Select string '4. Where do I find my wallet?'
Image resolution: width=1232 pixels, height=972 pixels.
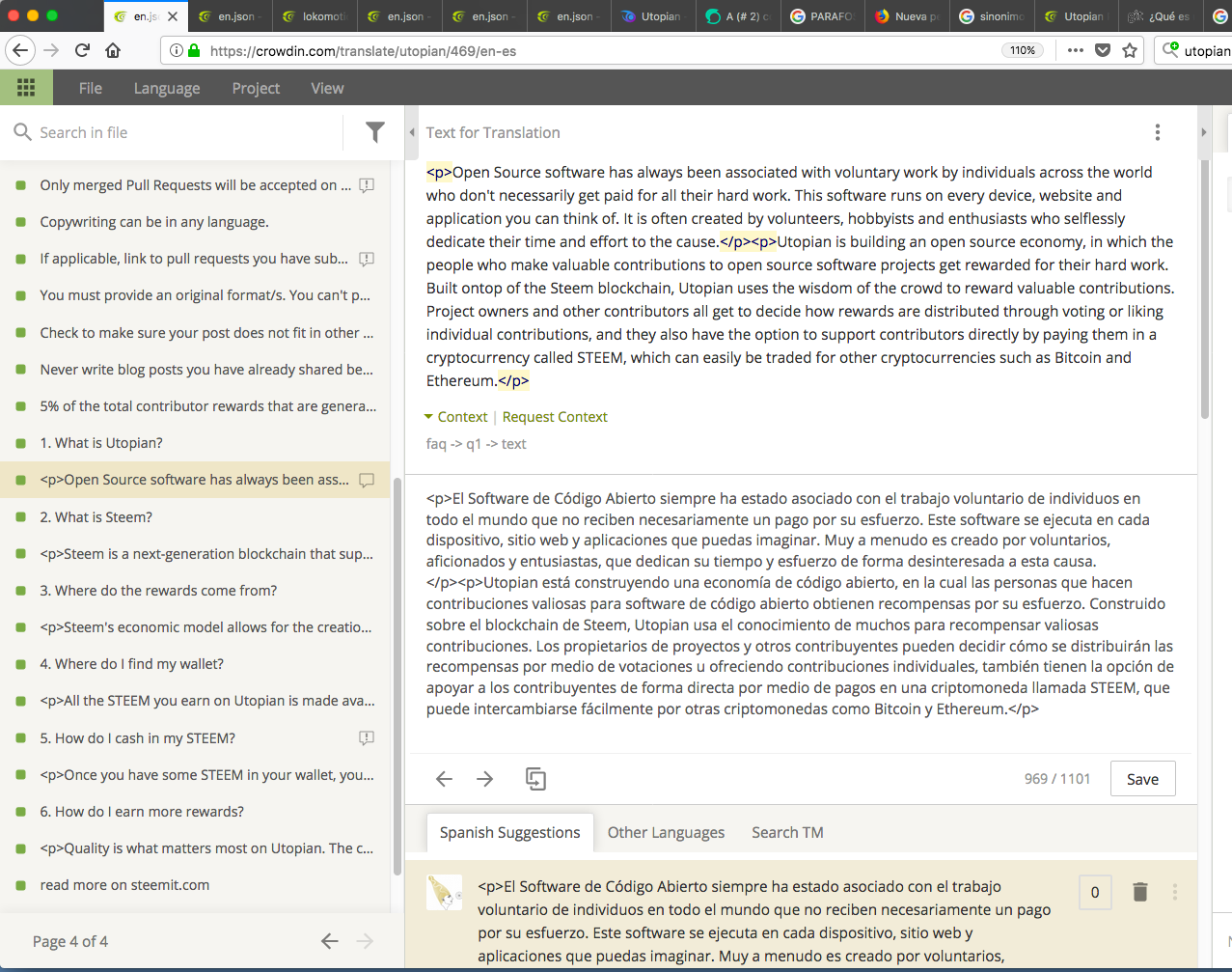tap(195, 664)
